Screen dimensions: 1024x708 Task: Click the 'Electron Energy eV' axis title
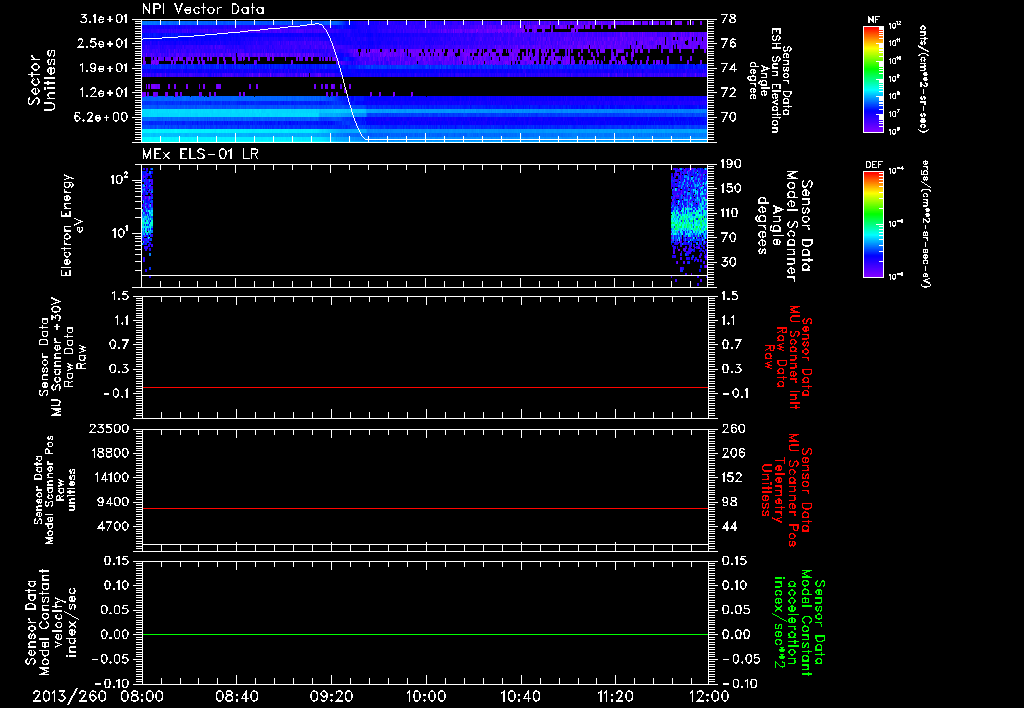coord(72,225)
